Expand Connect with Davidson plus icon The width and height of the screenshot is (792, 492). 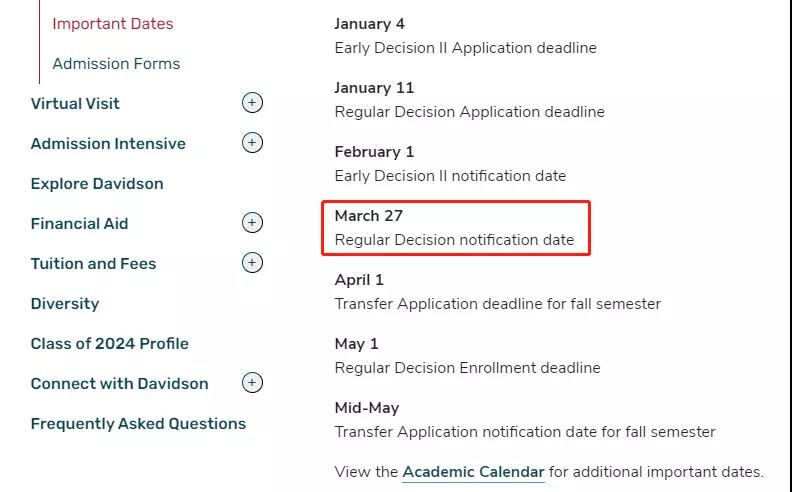coord(252,383)
